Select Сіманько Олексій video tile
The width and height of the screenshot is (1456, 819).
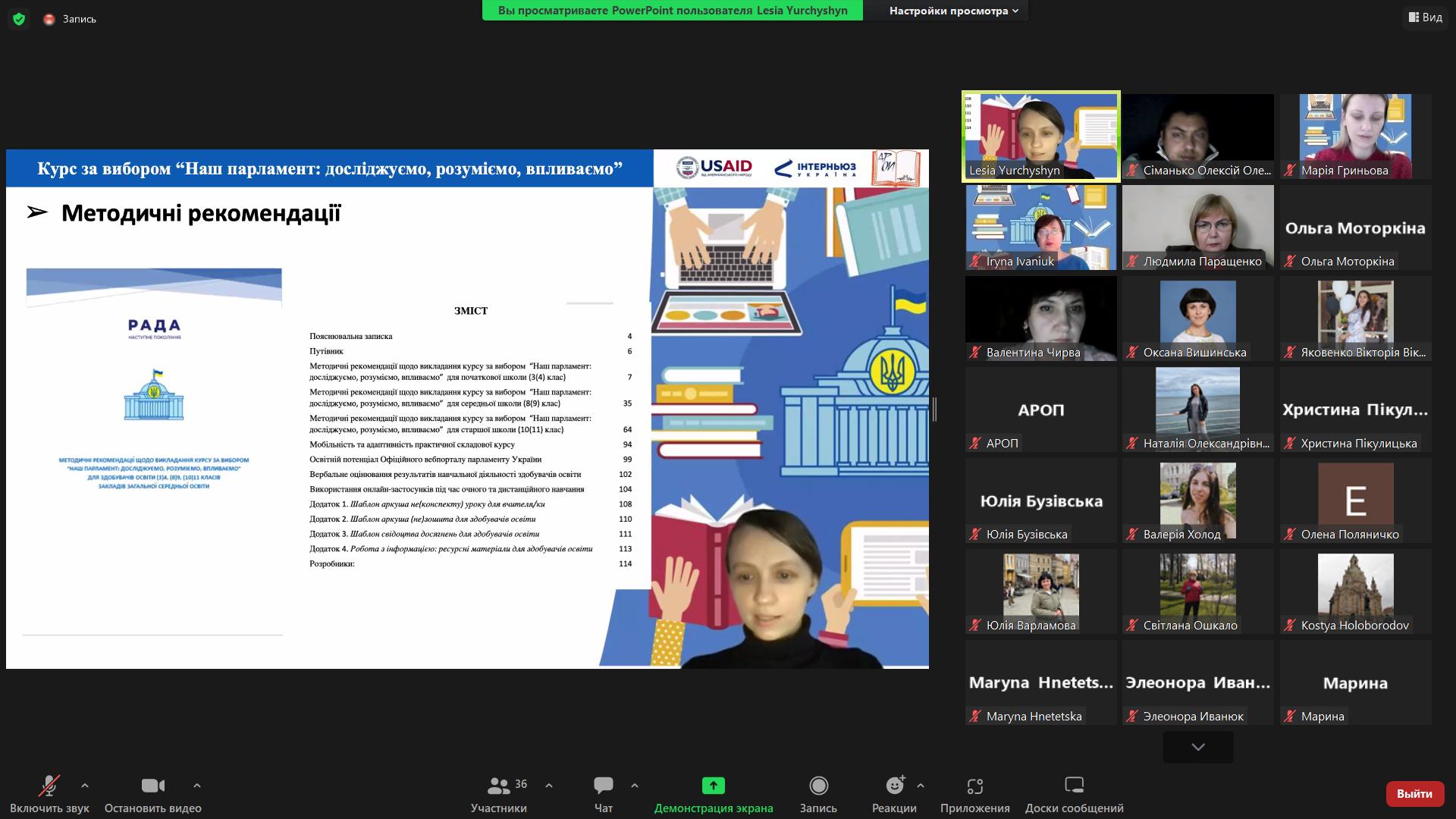coord(1198,136)
